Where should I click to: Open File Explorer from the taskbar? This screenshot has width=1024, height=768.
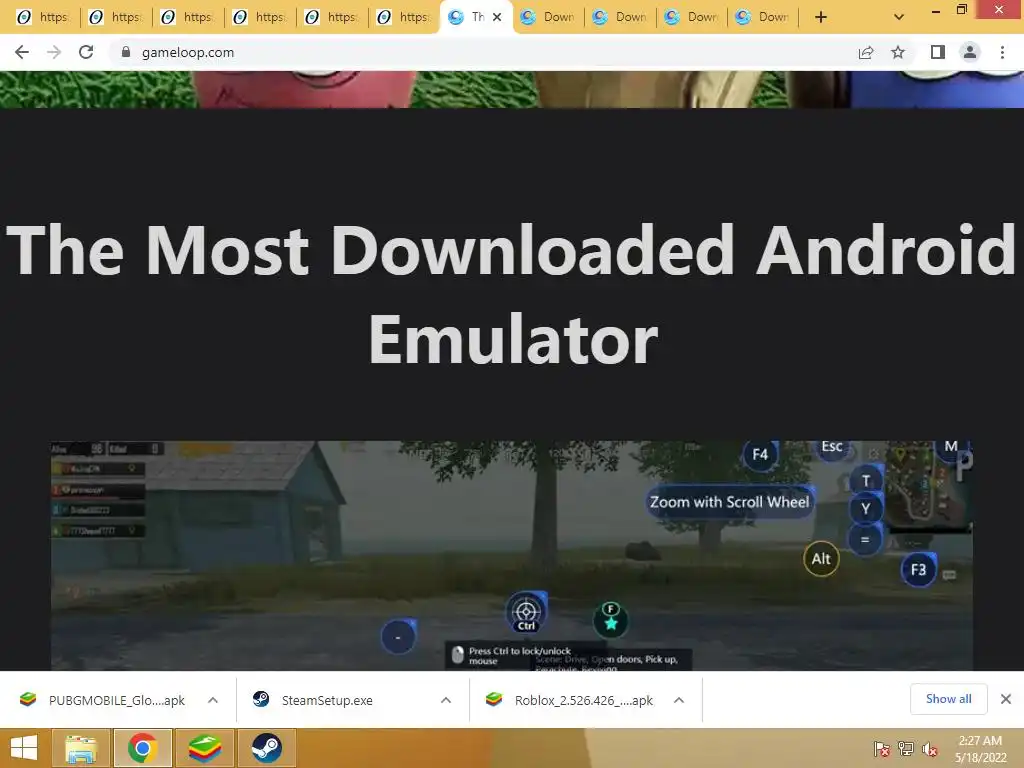81,748
